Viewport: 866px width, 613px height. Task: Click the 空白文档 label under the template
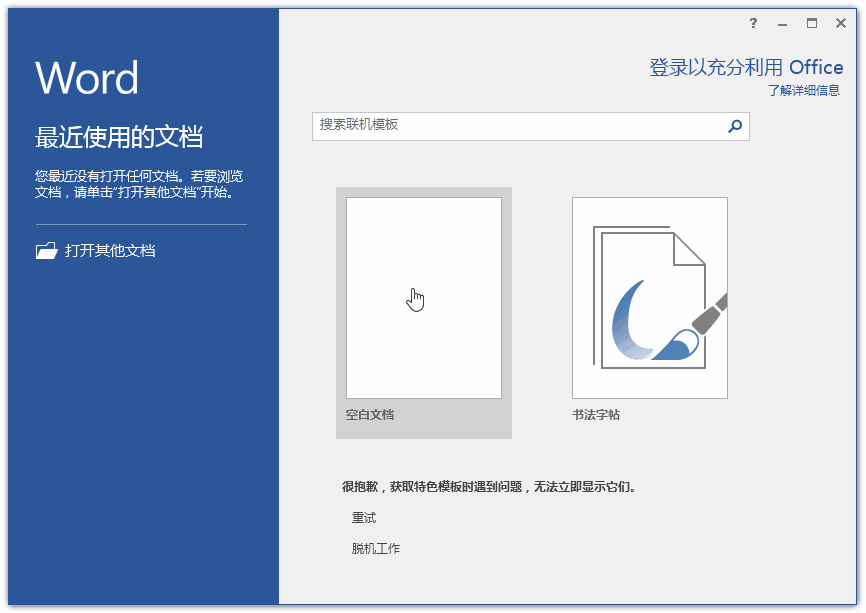[x=371, y=414]
